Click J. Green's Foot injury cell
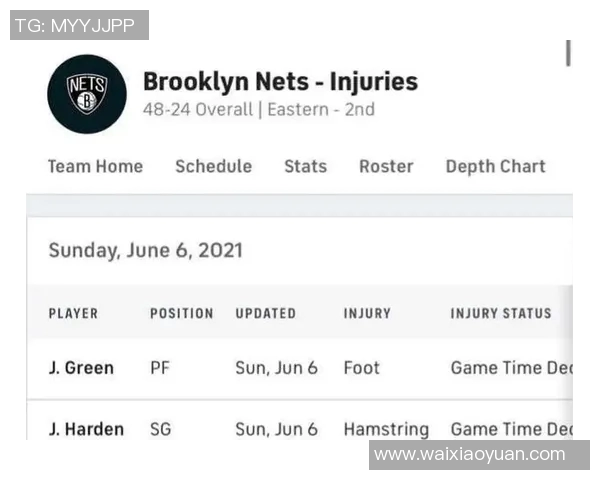Screen dimensions: 600x480 (361, 367)
